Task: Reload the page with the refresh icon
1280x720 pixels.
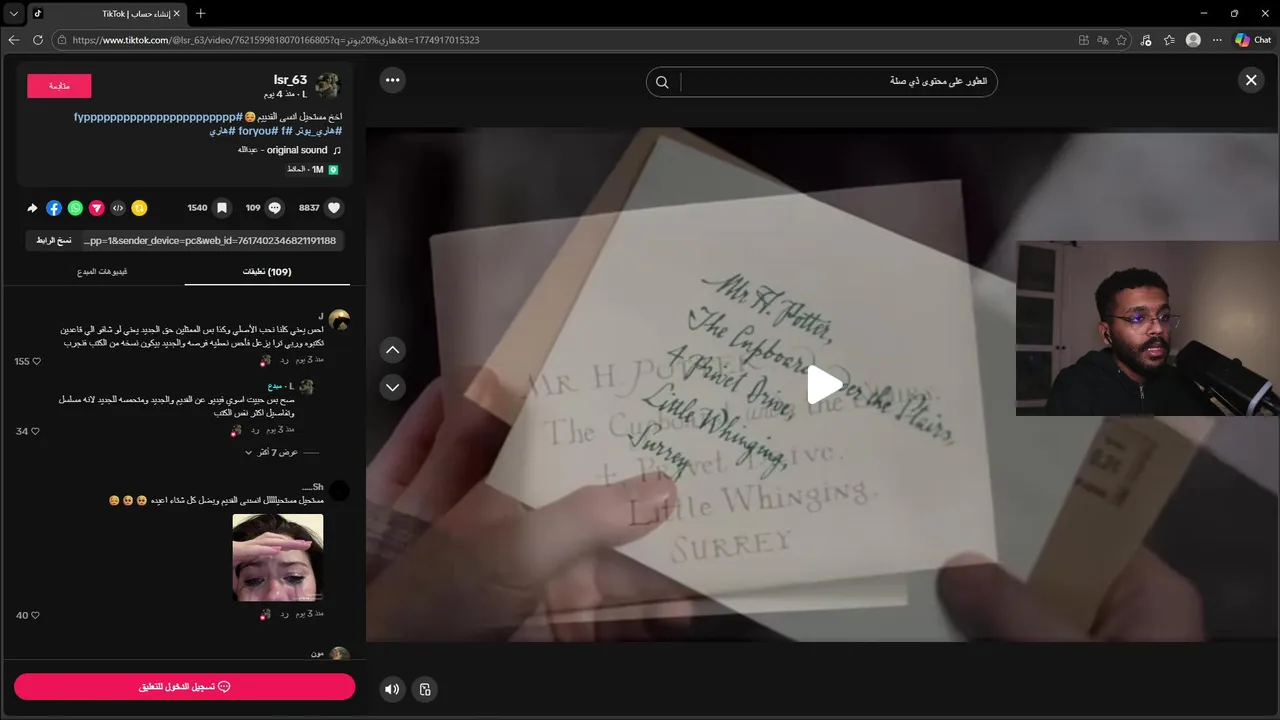Action: [38, 40]
